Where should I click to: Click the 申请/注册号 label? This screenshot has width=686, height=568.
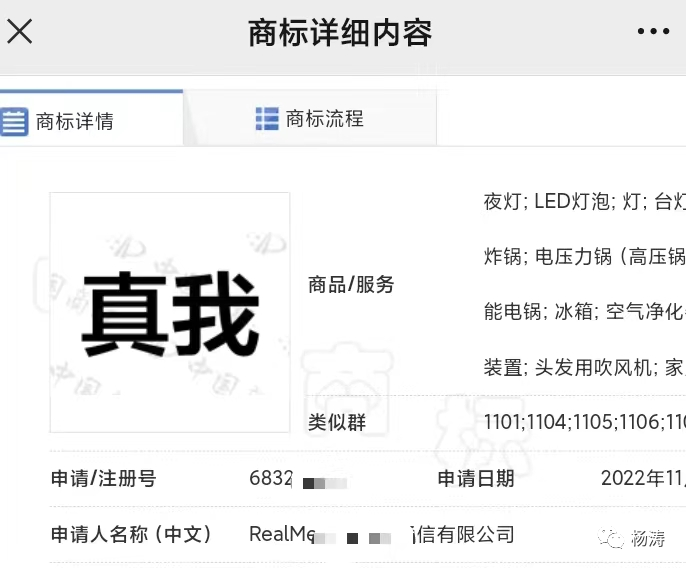[104, 478]
